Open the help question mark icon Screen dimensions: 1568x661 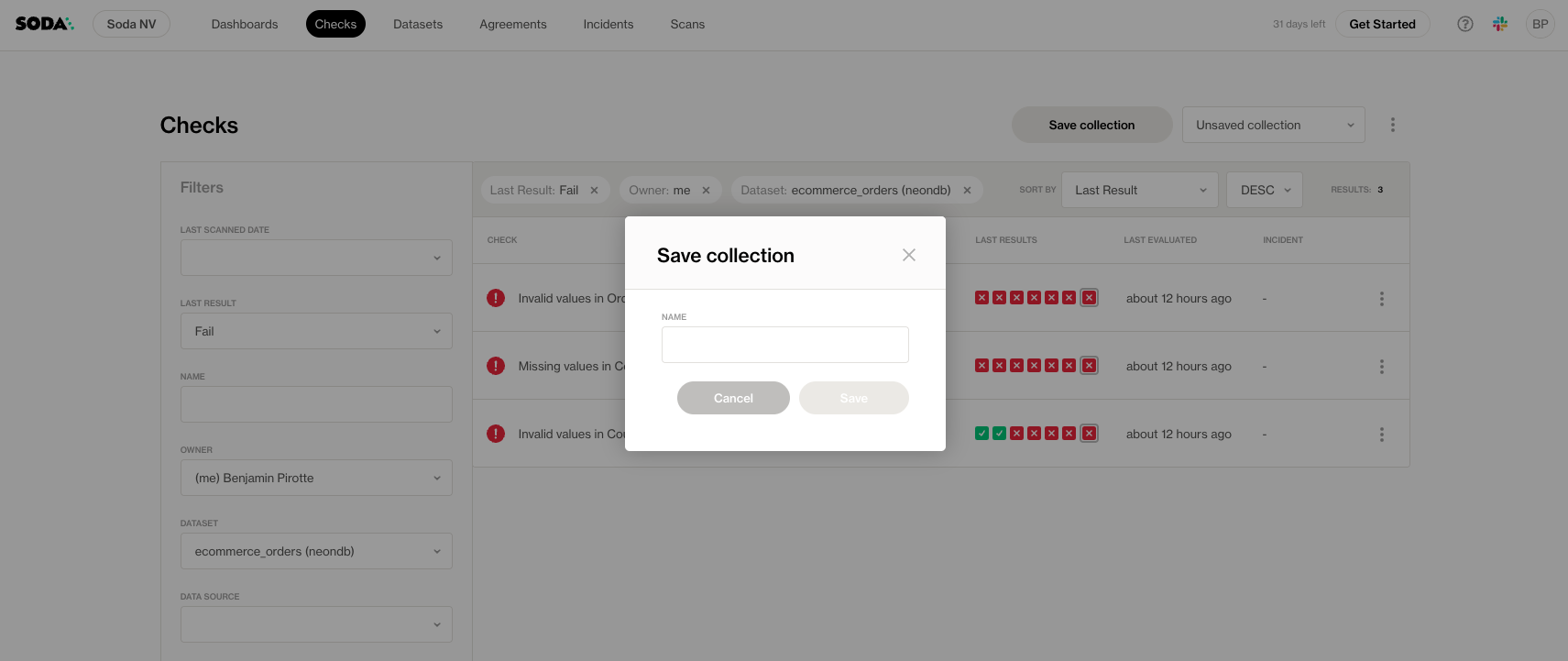point(1464,24)
